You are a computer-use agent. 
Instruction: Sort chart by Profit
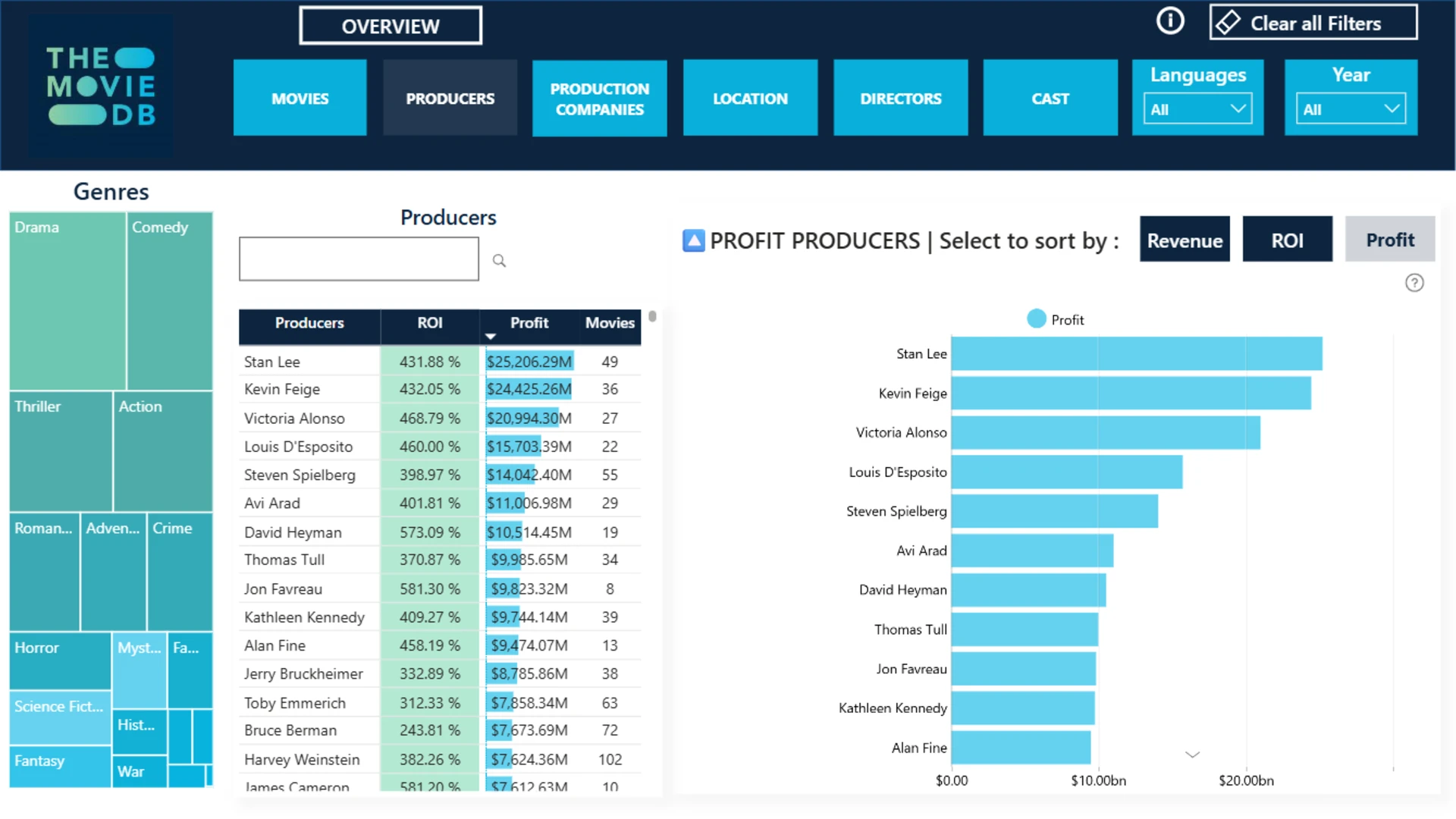1390,239
